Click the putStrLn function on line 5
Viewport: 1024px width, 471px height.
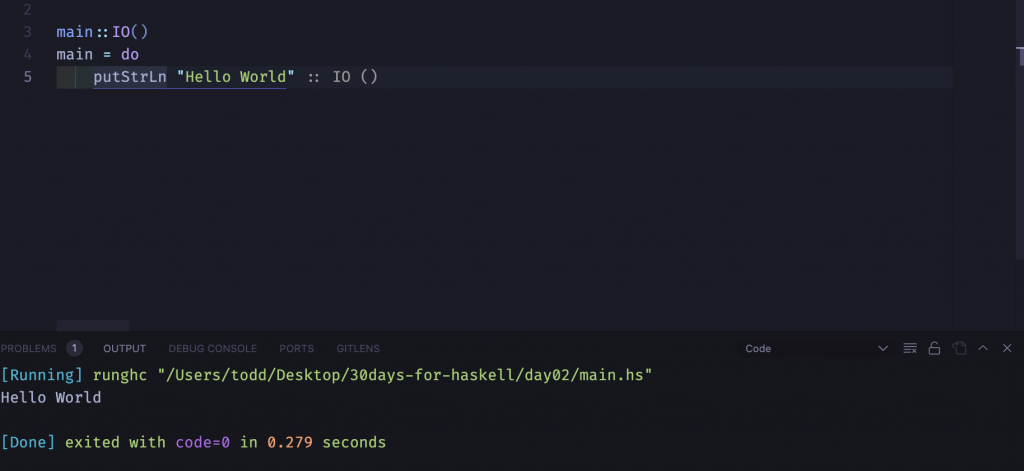[130, 77]
